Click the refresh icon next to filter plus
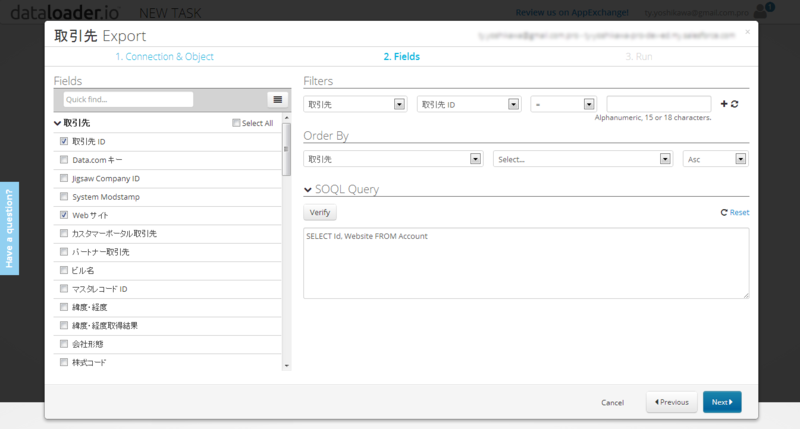The width and height of the screenshot is (800, 429). (x=735, y=104)
